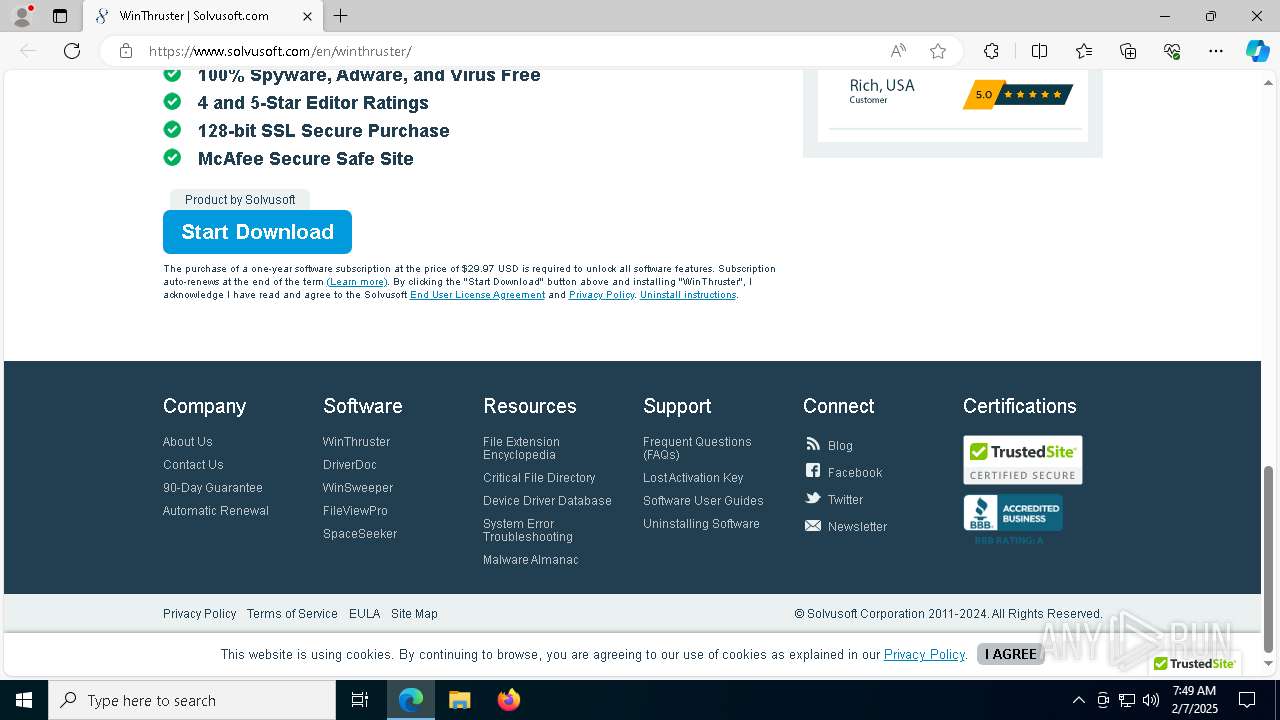Open the Collections icon

point(1128,51)
